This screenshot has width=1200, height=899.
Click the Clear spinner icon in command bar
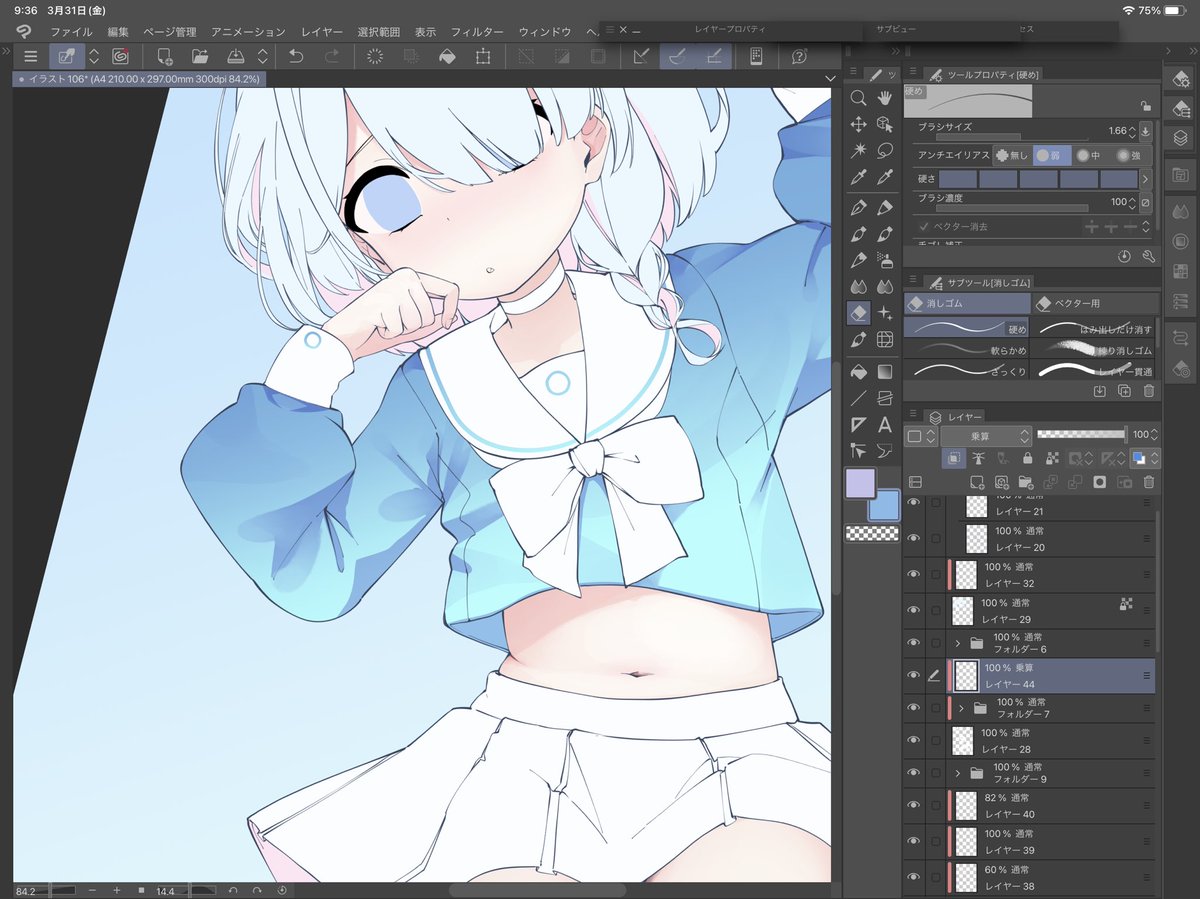(x=375, y=57)
